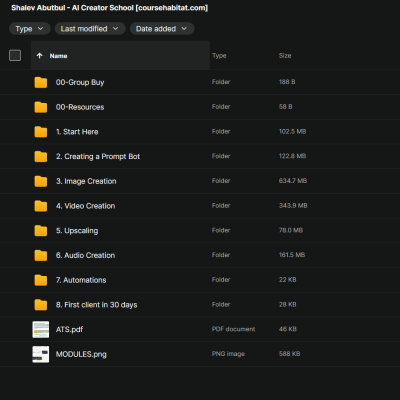This screenshot has width=400, height=400.
Task: Sort by the Size column header
Action: coord(285,56)
